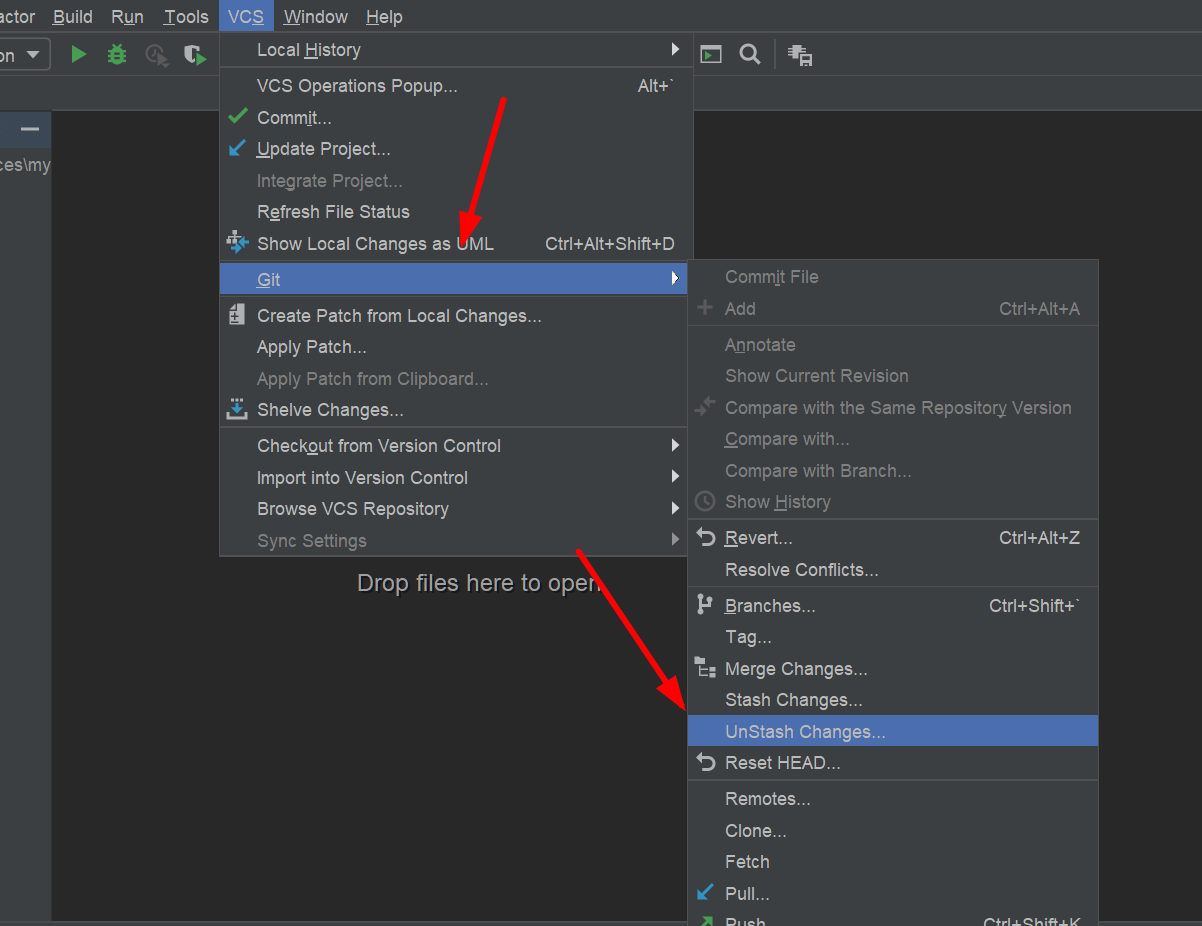
Task: Click the blue arrow Update Project icon
Action: [x=237, y=148]
